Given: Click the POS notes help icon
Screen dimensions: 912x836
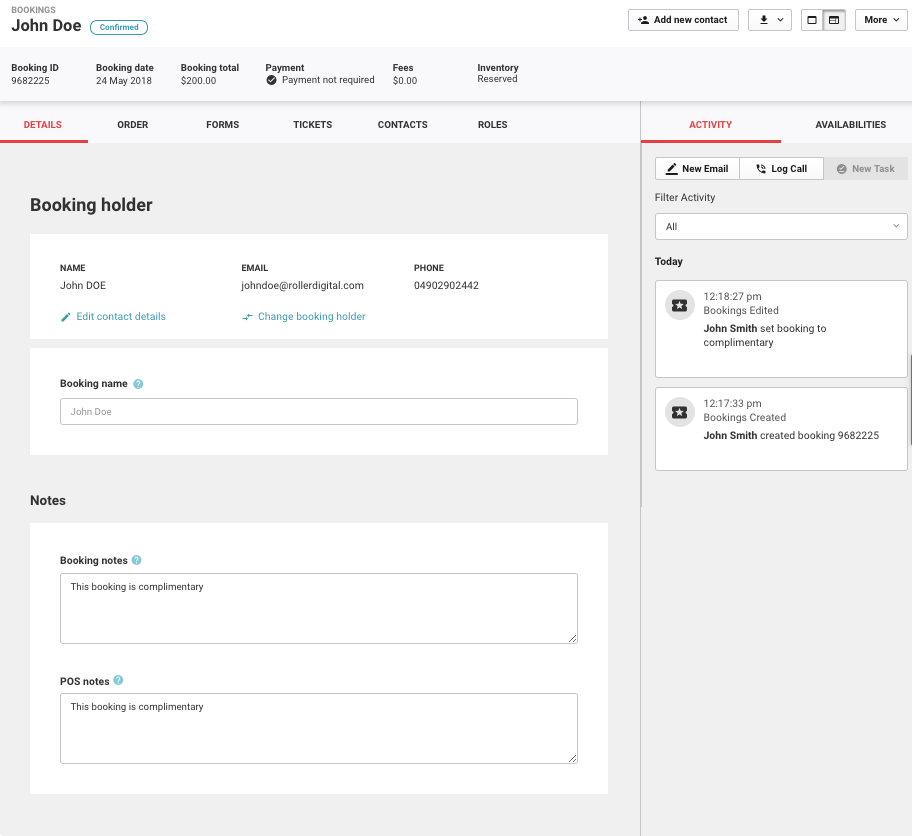Looking at the screenshot, I should click(x=118, y=681).
